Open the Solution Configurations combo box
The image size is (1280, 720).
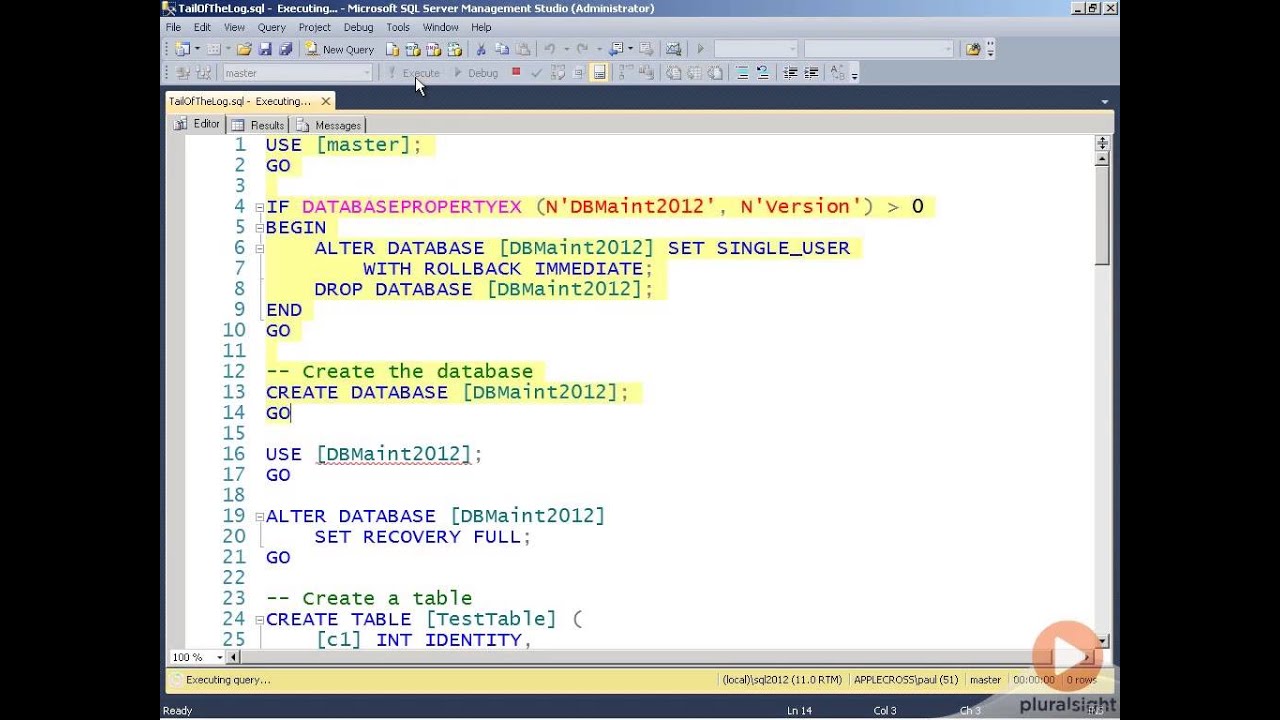click(756, 49)
